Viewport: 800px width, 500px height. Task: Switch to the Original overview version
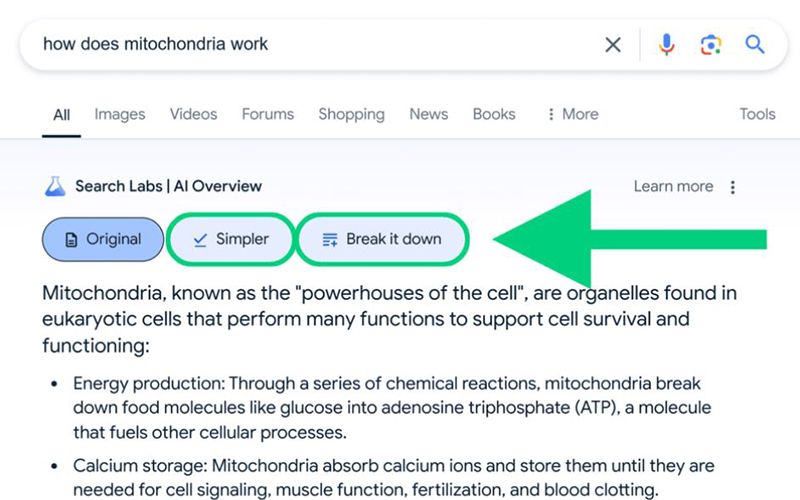point(102,240)
